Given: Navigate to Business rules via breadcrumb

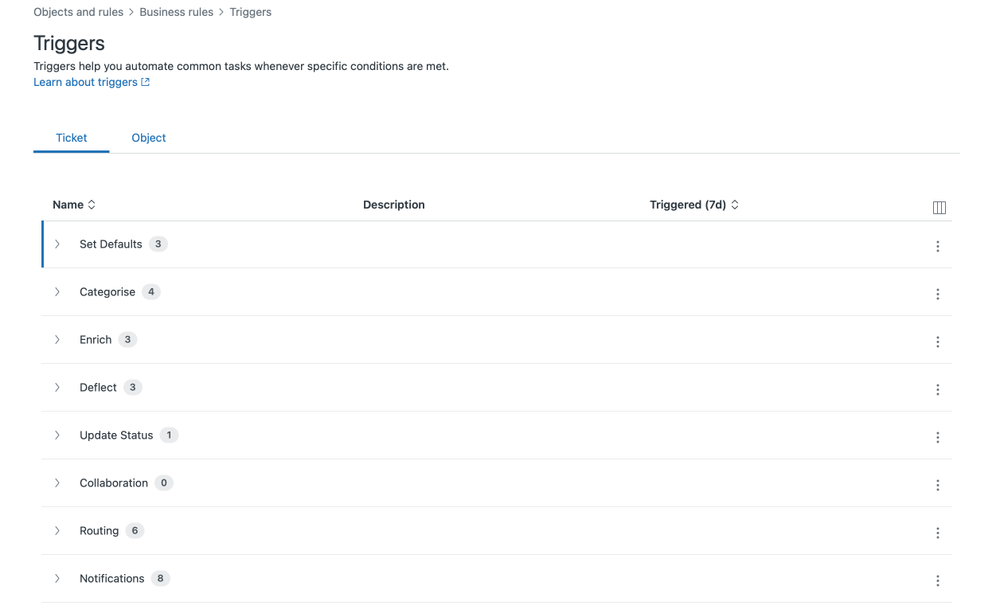Looking at the screenshot, I should pos(176,11).
